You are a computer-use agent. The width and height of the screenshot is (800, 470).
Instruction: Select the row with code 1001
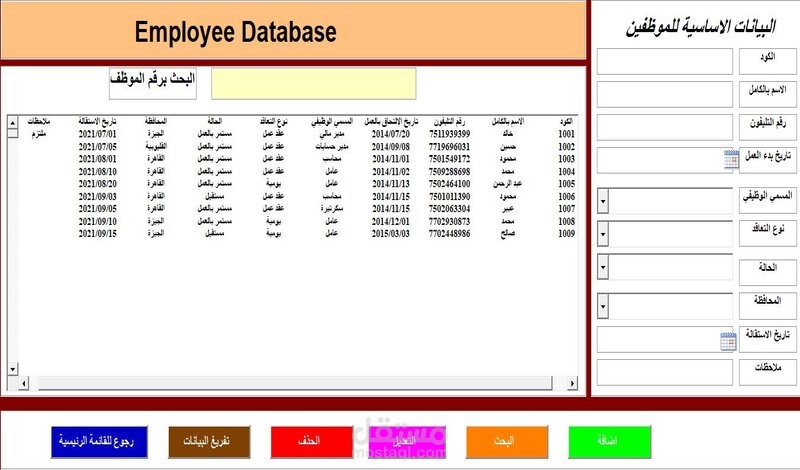[297, 134]
